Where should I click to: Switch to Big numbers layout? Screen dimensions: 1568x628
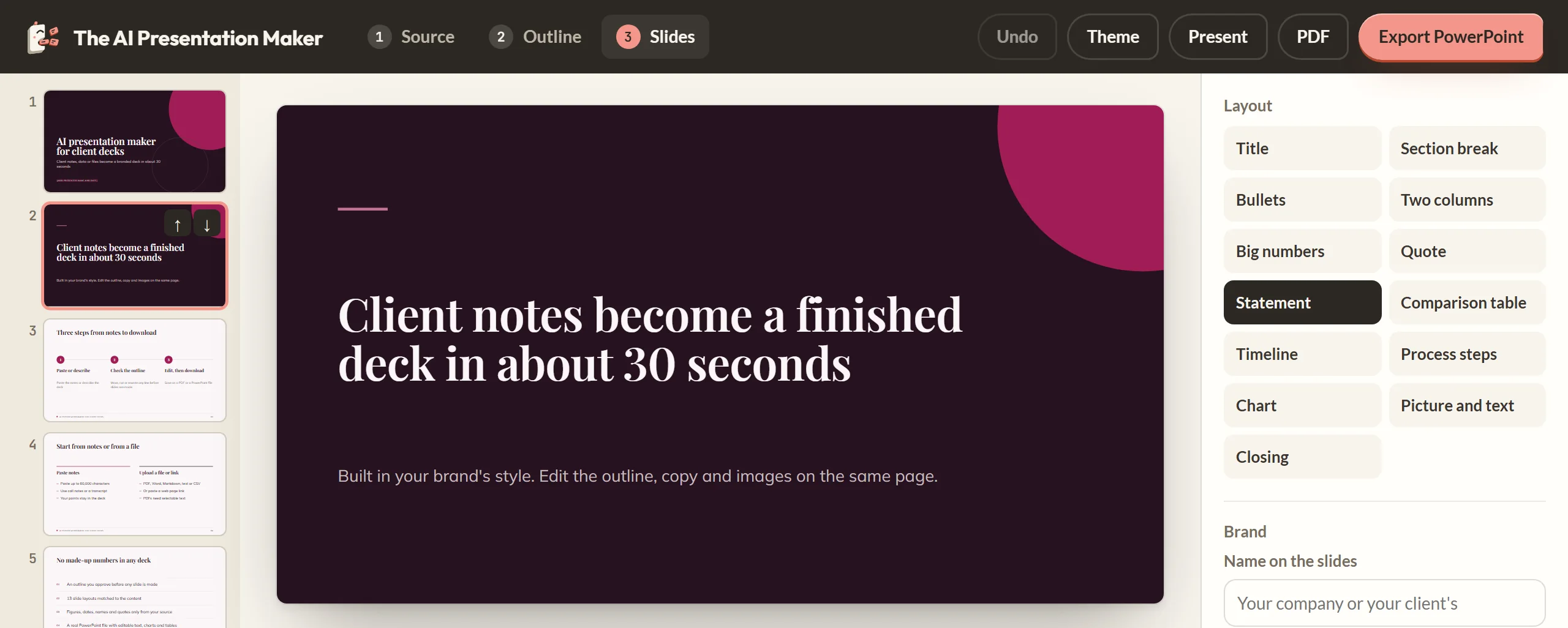point(1302,251)
